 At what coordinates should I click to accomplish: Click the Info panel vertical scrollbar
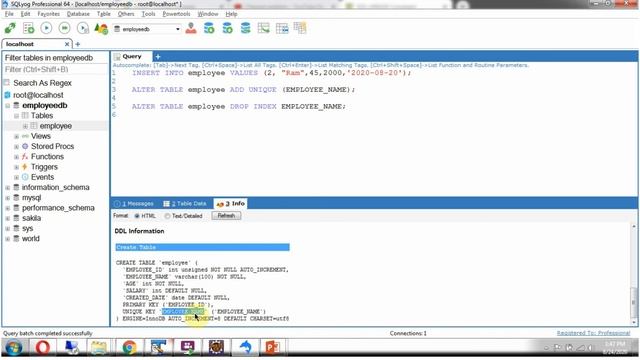[633, 274]
